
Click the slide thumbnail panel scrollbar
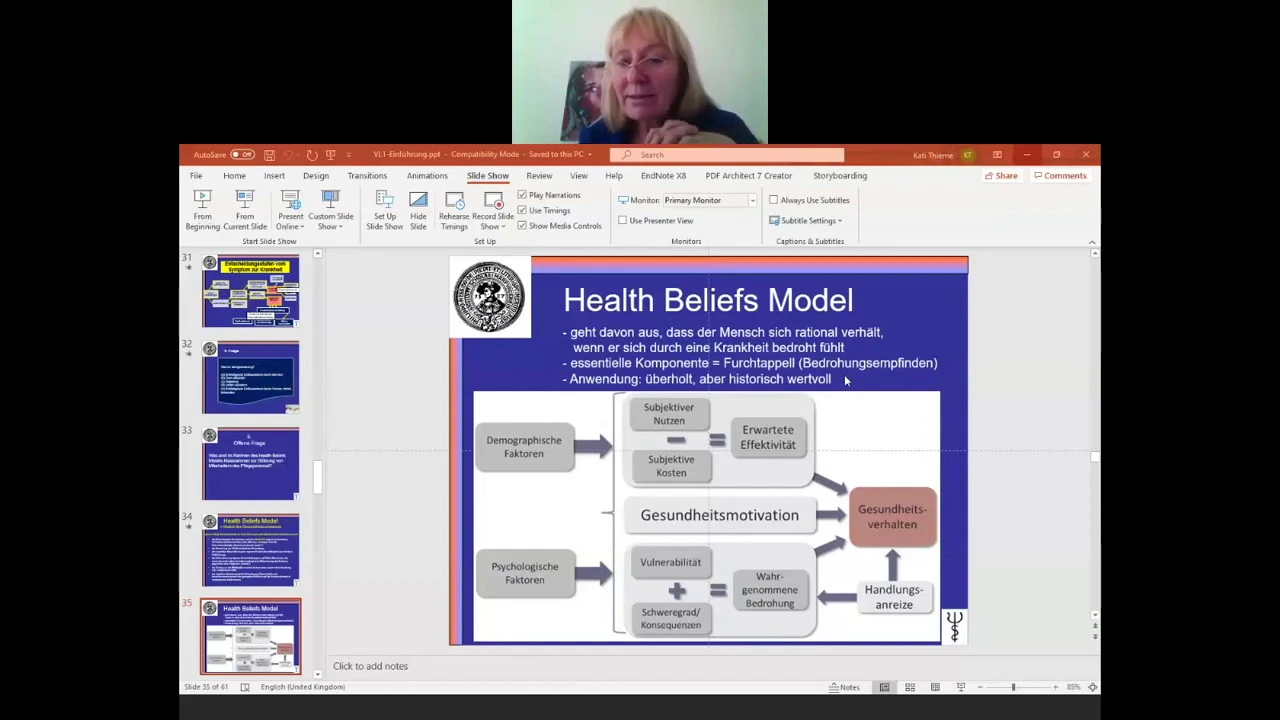(x=318, y=477)
